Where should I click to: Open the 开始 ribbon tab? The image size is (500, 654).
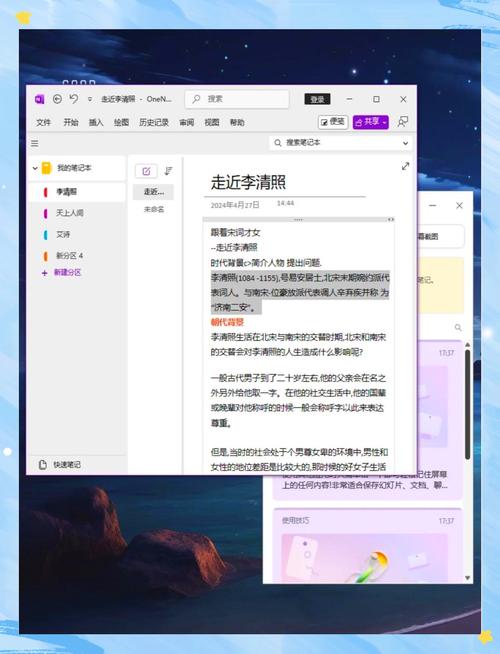click(x=70, y=122)
